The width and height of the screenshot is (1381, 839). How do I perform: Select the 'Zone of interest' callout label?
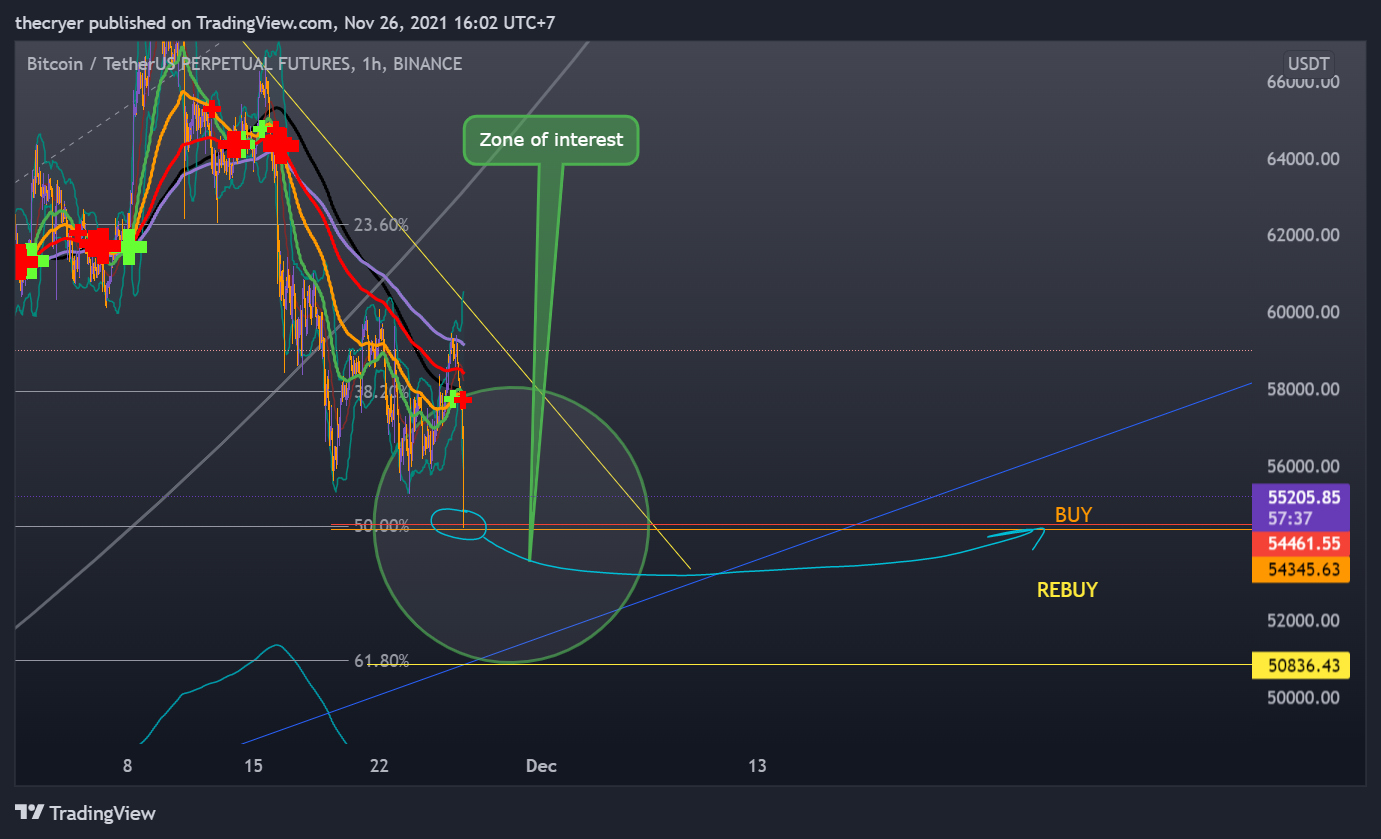click(x=551, y=140)
